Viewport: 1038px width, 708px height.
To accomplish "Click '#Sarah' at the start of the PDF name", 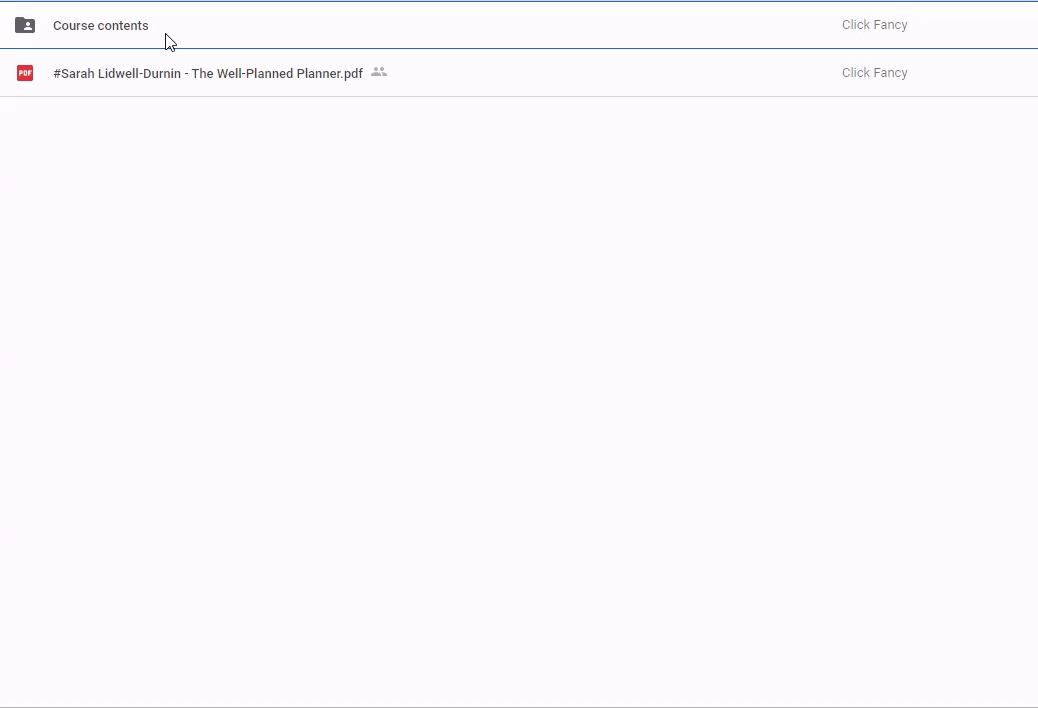I will (74, 73).
